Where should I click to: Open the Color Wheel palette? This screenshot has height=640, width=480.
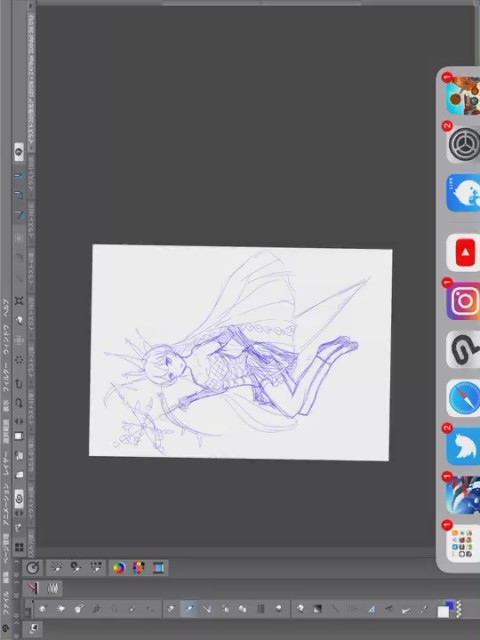click(x=119, y=567)
